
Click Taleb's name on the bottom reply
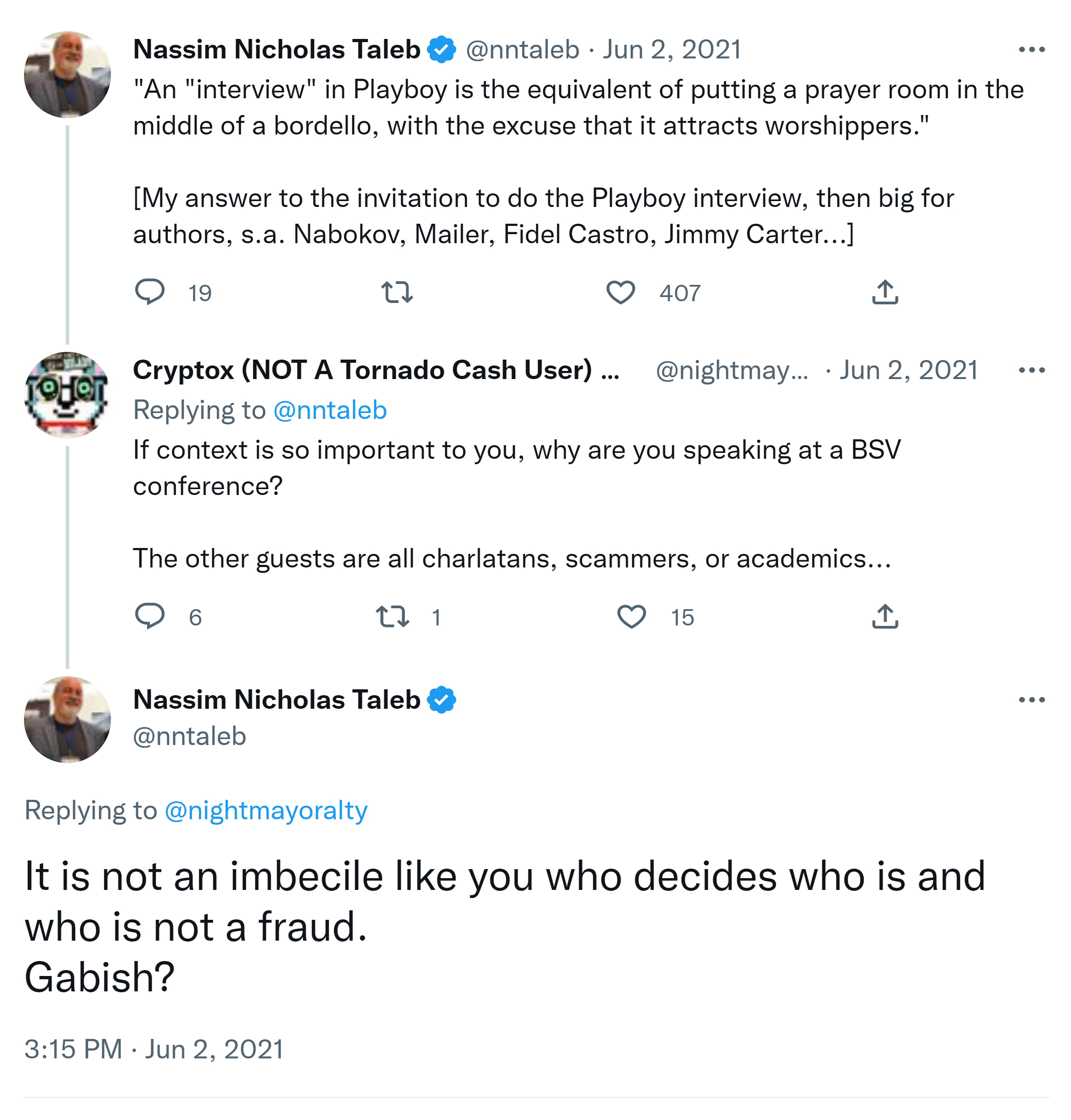click(x=277, y=699)
